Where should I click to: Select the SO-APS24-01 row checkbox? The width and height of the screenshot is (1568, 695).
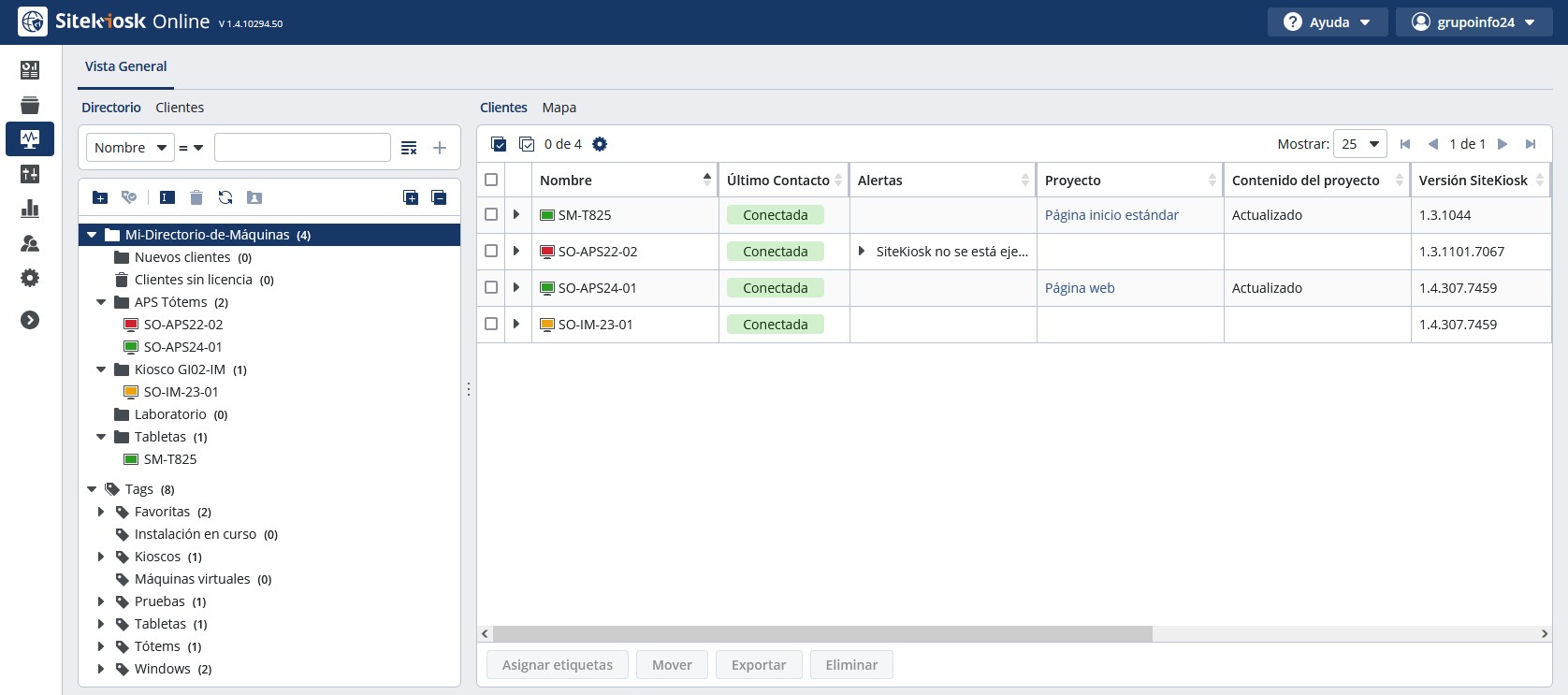click(x=491, y=288)
